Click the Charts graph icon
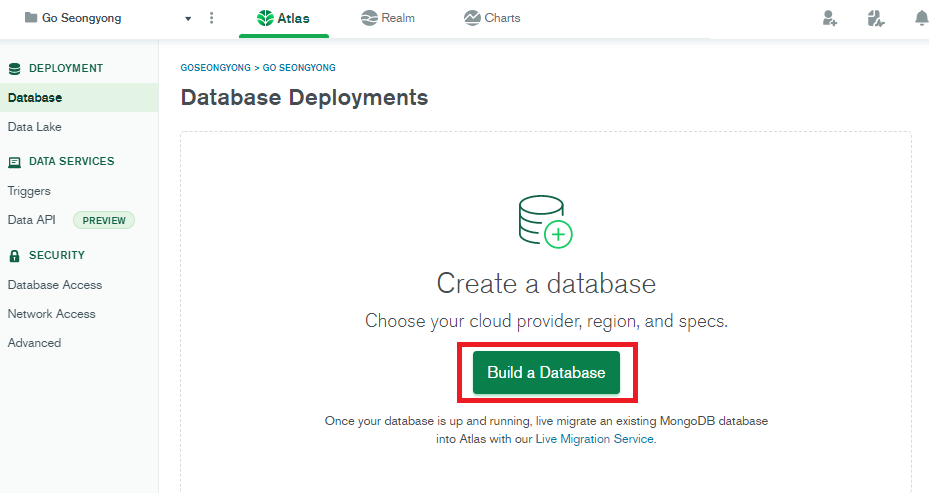929x493 pixels. click(x=472, y=18)
